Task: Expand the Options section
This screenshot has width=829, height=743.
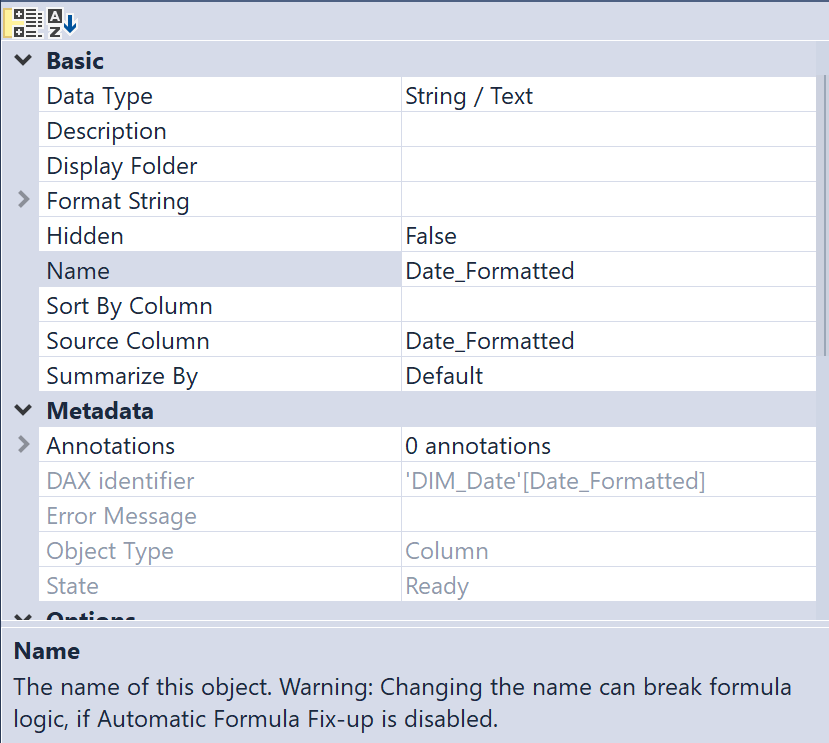Action: click(x=22, y=616)
